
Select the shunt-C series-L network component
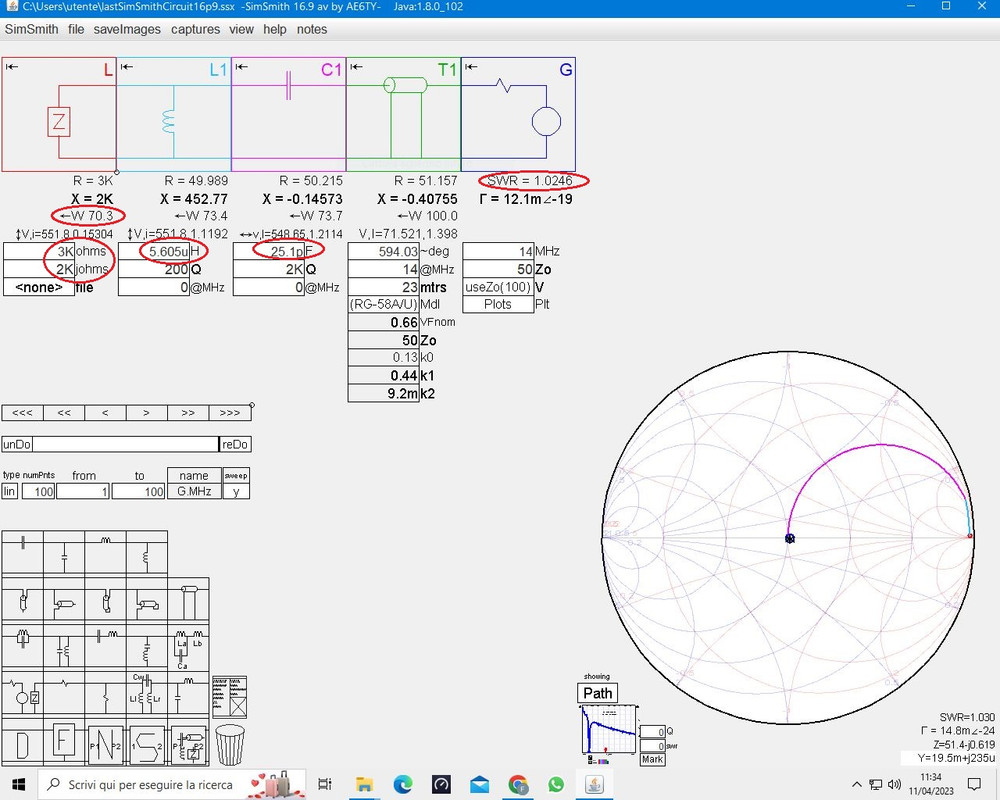tap(188, 694)
